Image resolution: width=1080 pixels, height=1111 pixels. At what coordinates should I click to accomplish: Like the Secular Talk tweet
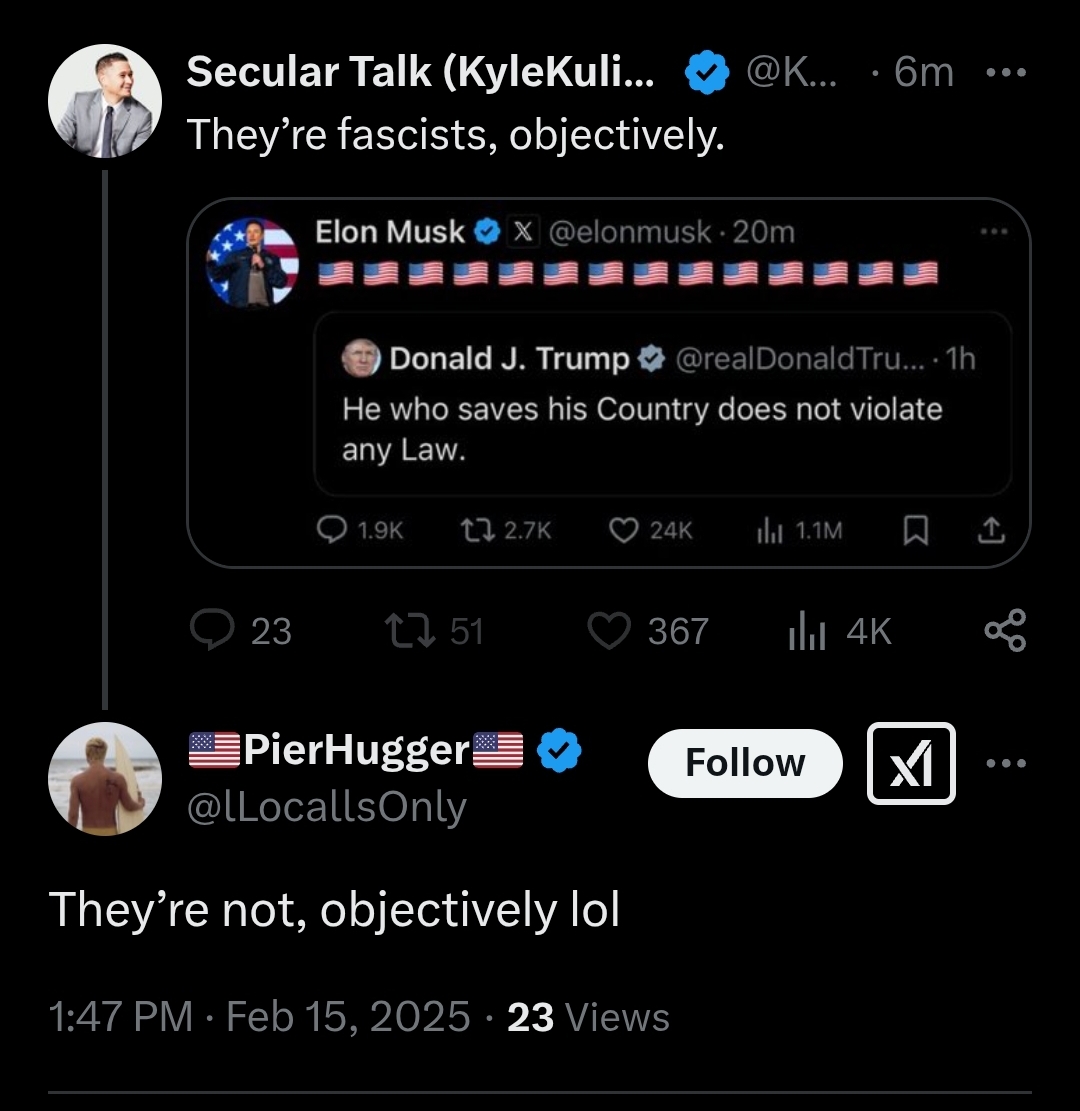(x=648, y=631)
